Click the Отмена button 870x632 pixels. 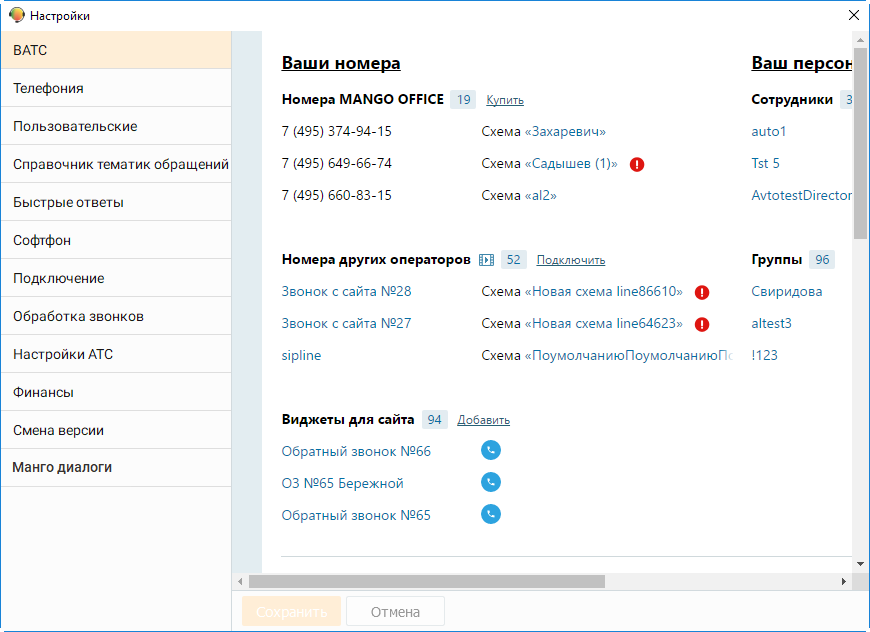395,611
